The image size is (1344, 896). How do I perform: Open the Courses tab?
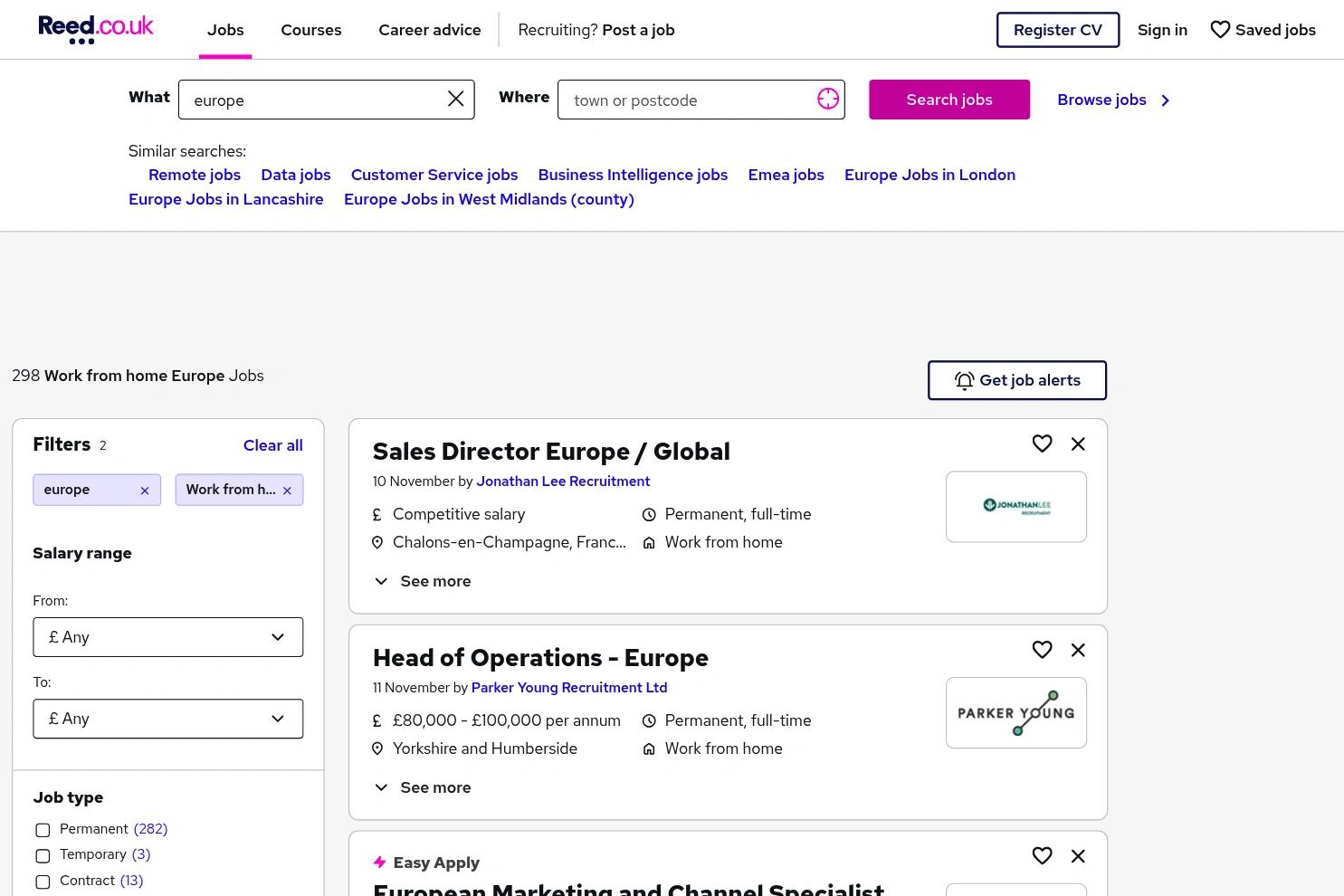[311, 30]
